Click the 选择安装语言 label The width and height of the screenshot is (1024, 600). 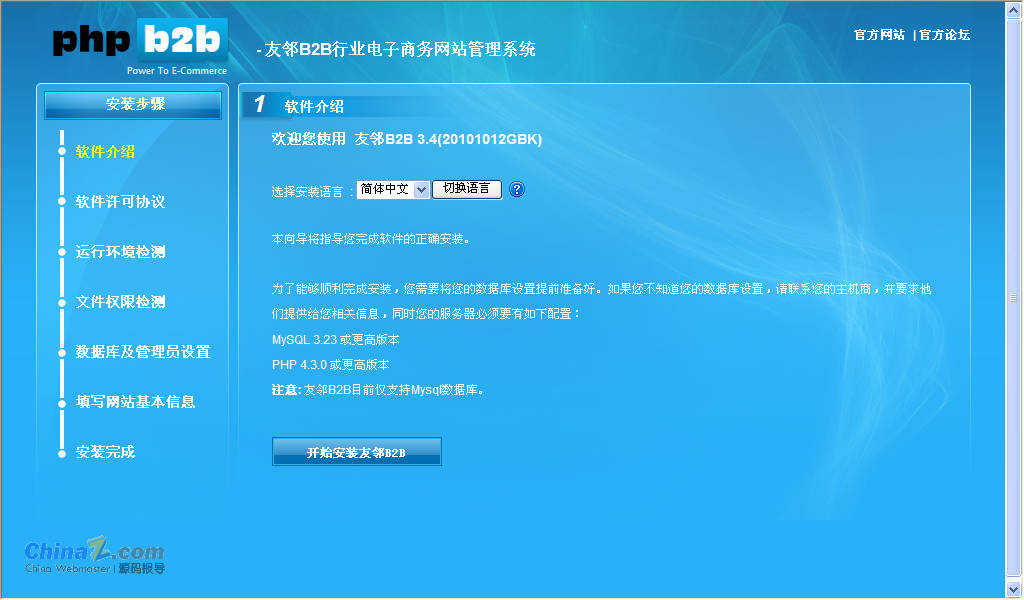(x=308, y=191)
